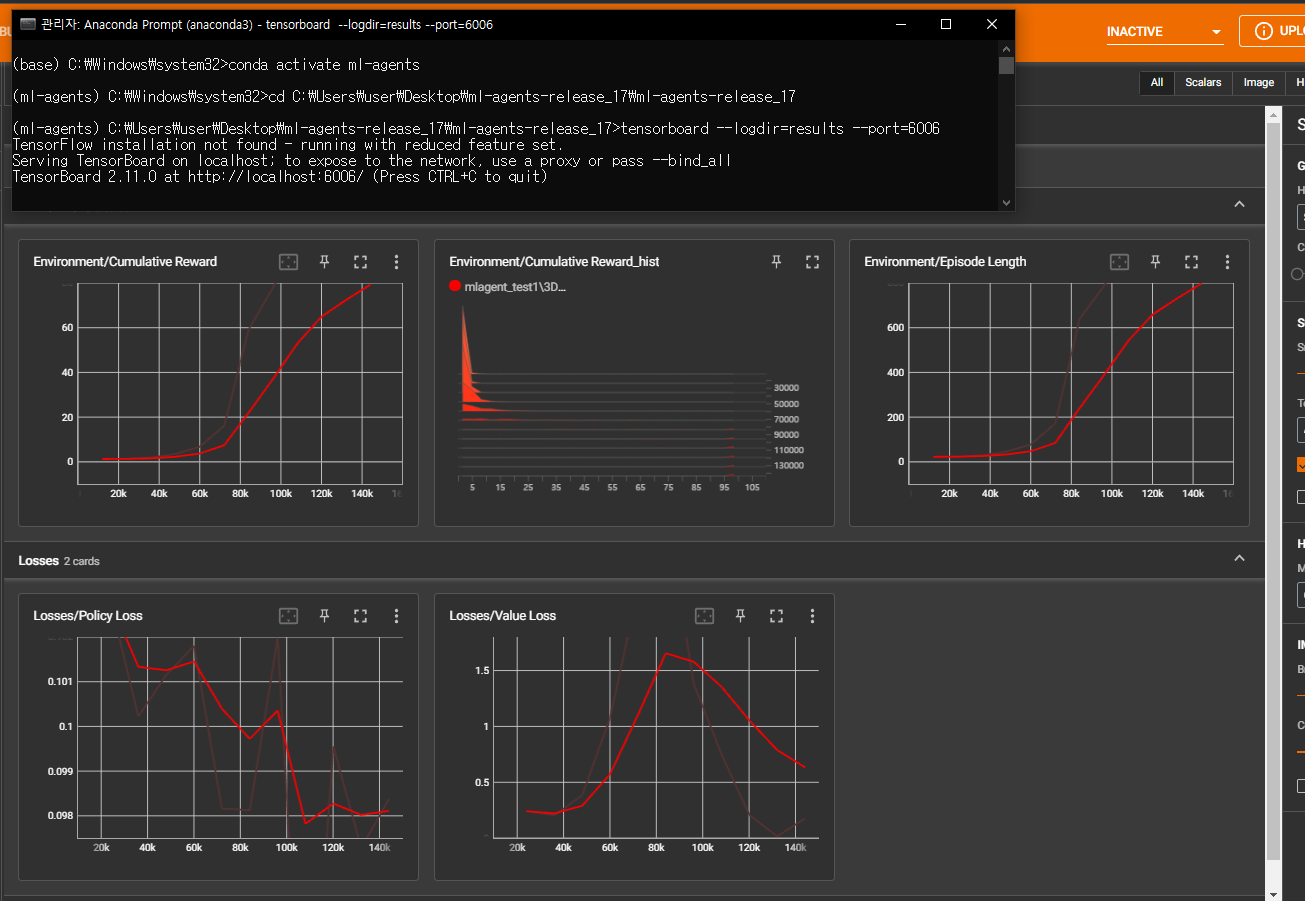
Task: Click the Environment/Episode Length card title
Action: pyautogui.click(x=945, y=262)
